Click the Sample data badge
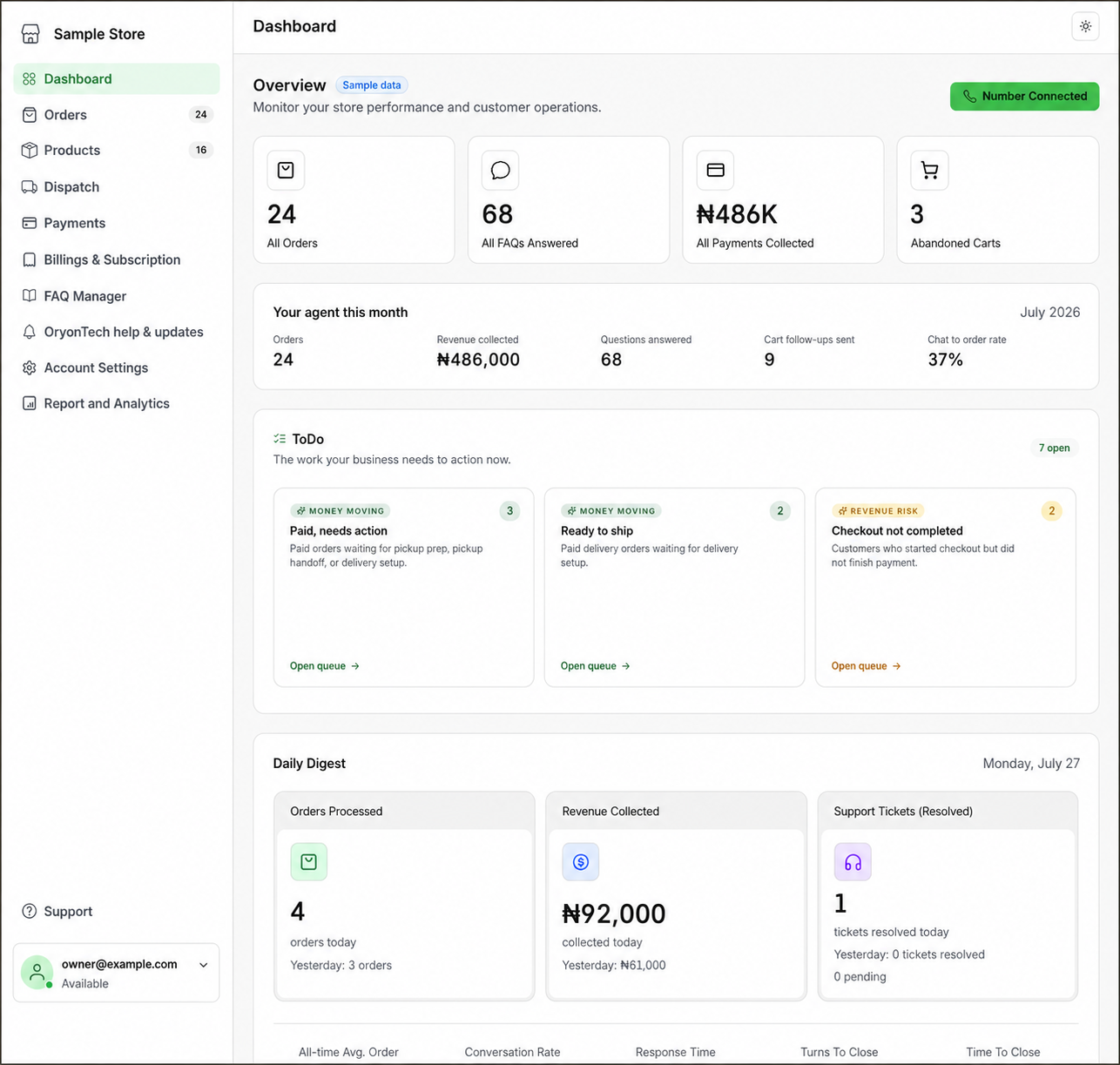The image size is (1120, 1065). 372,85
